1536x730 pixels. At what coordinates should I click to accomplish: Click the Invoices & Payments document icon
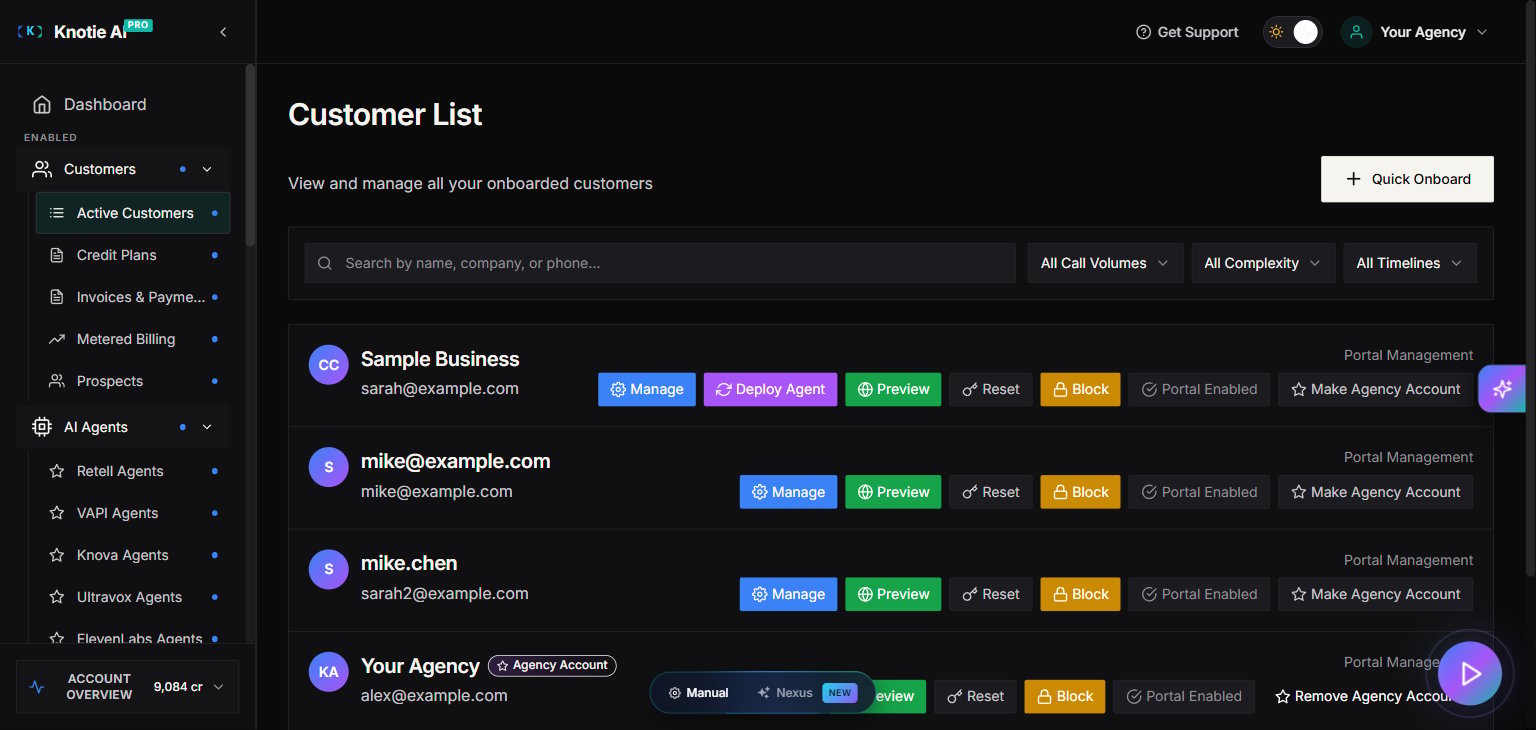click(57, 297)
